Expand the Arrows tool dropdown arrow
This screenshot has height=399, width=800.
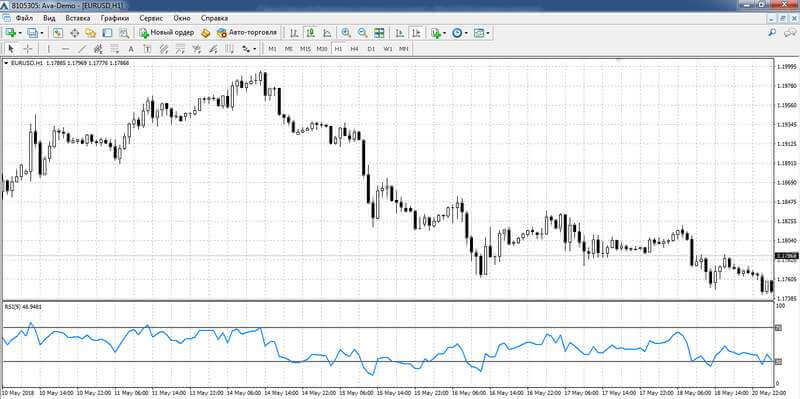tap(255, 49)
